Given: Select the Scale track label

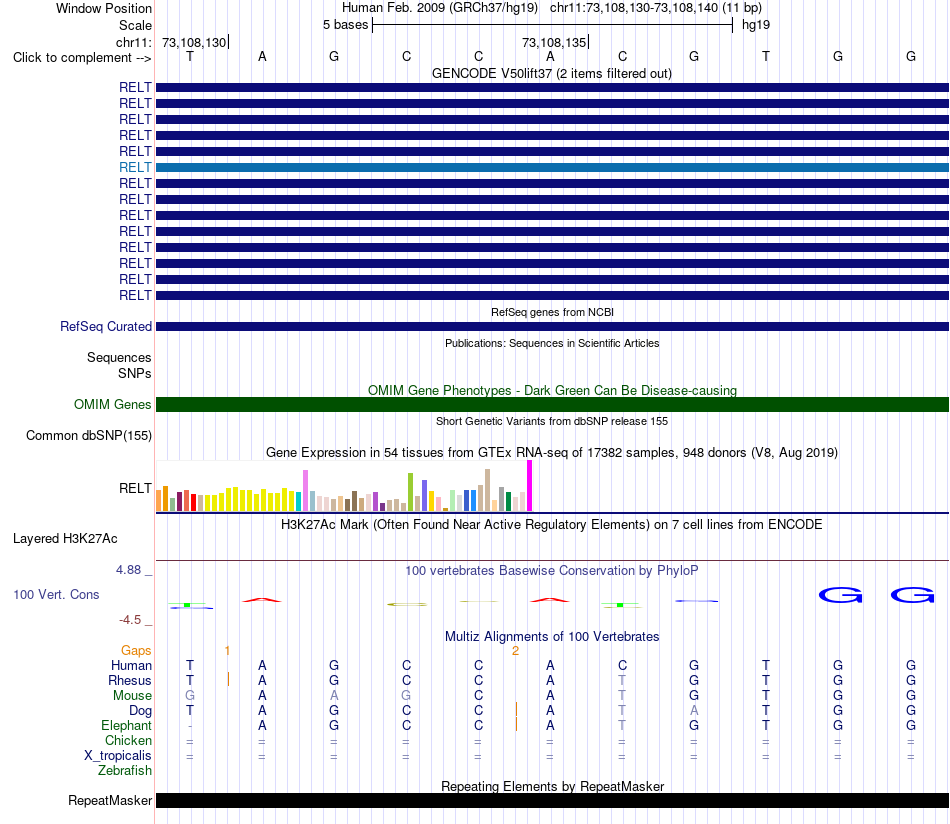Looking at the screenshot, I should 135,25.
